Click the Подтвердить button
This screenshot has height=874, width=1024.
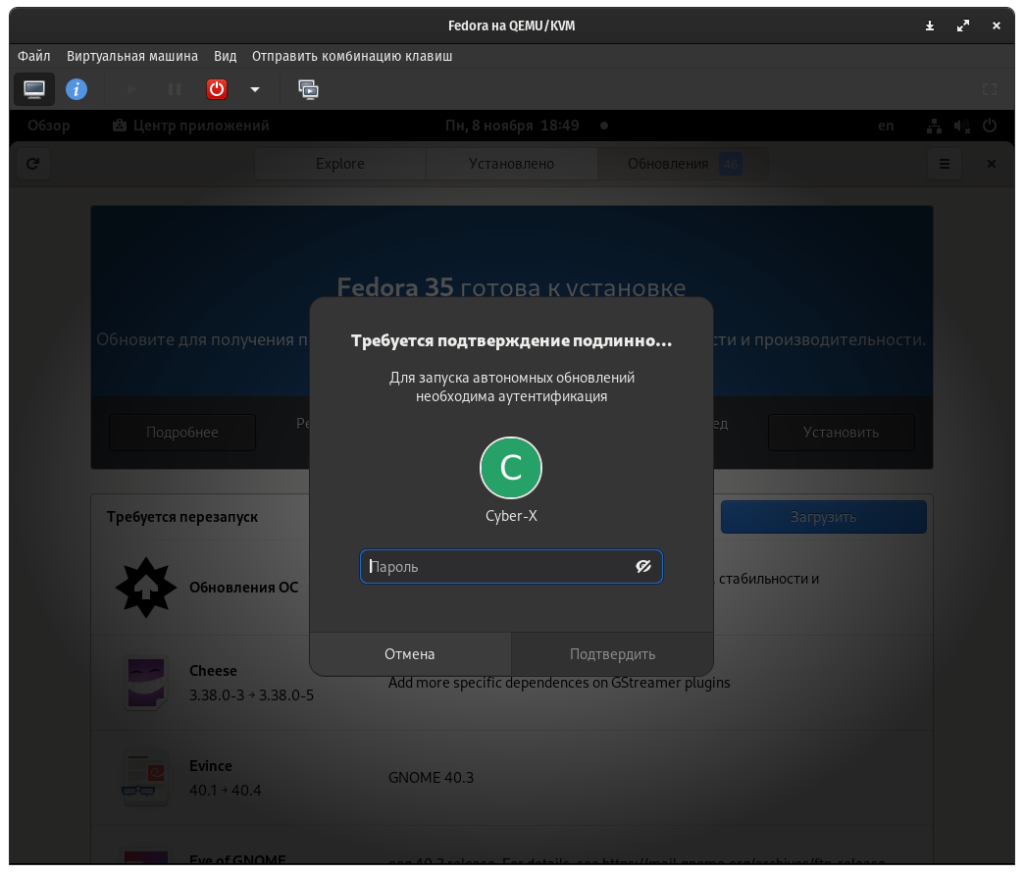(x=612, y=654)
